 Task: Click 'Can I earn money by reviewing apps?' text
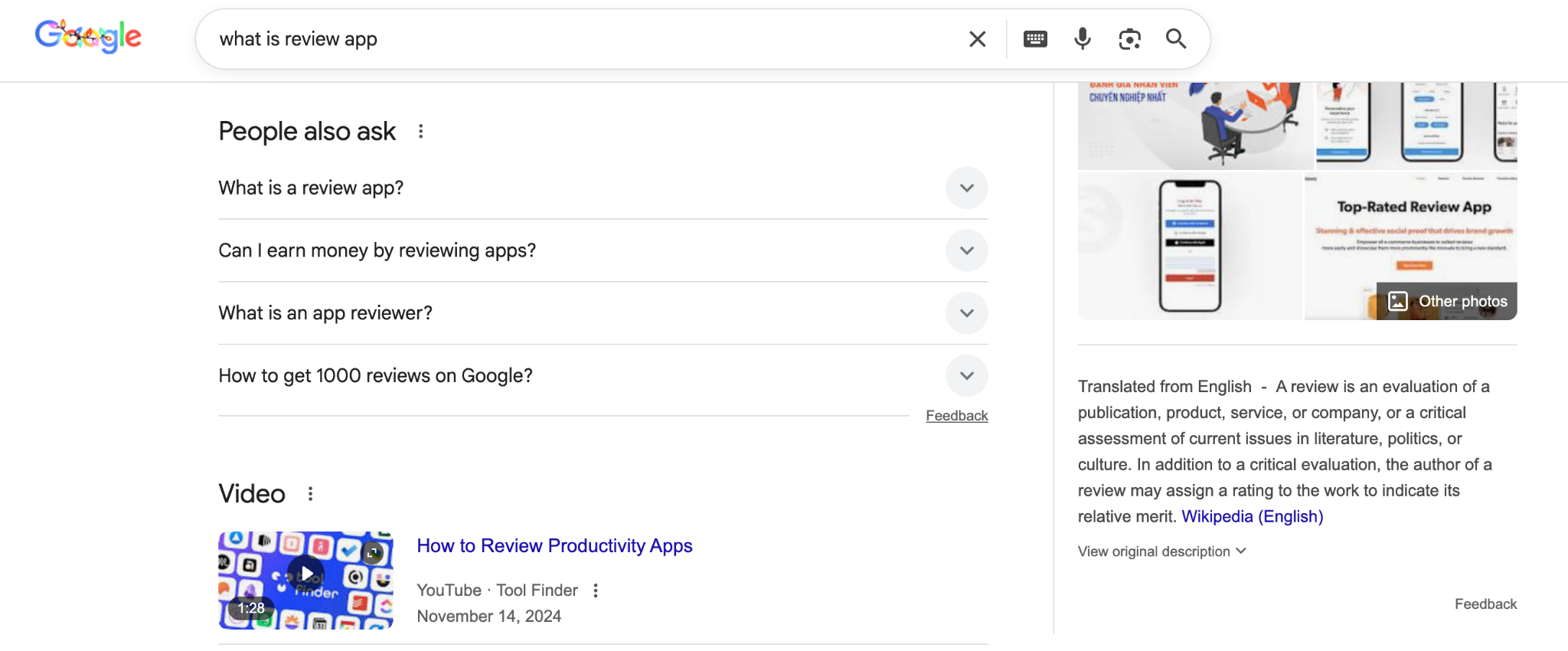tap(377, 251)
